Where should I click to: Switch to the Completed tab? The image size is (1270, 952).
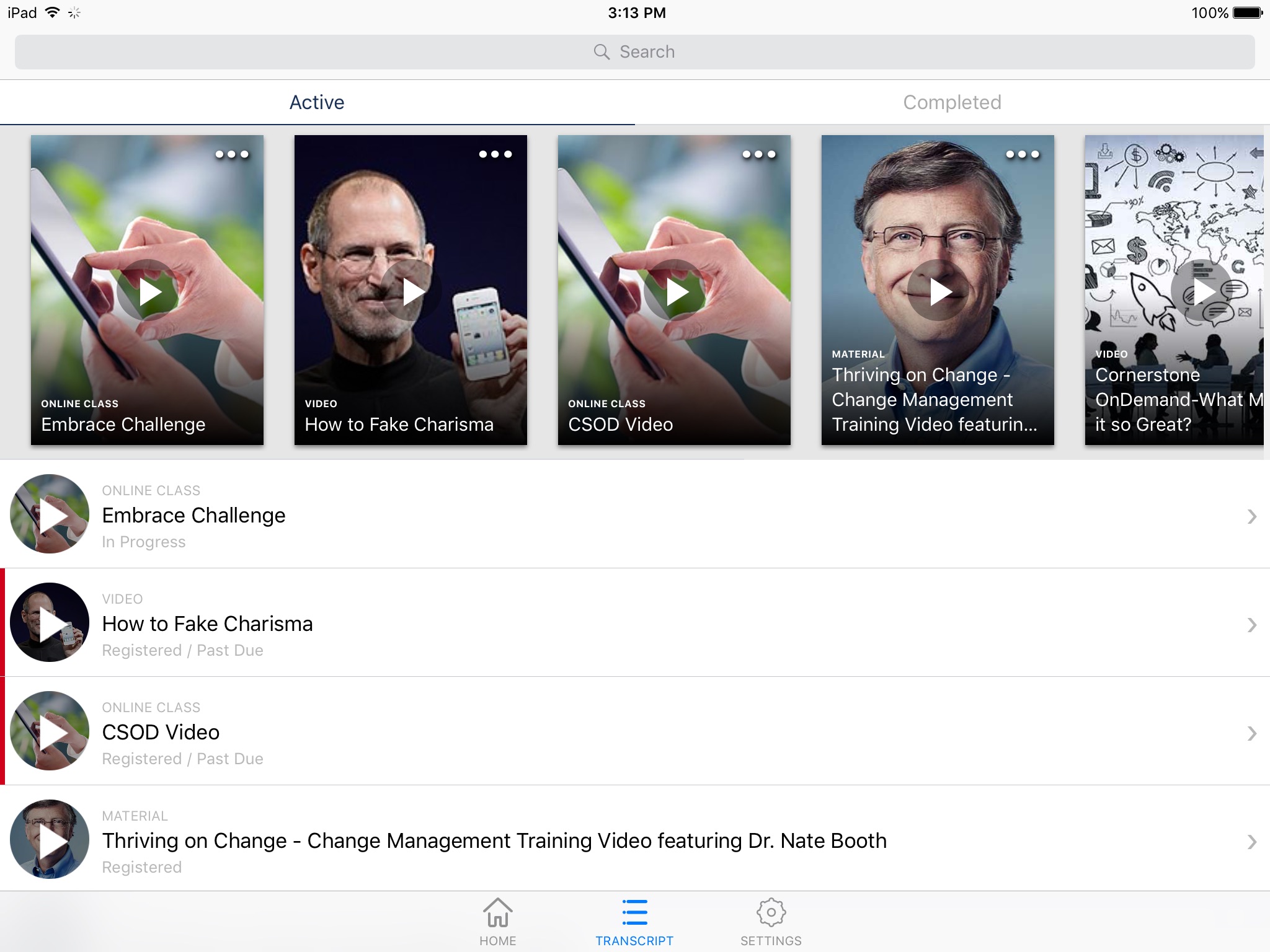952,102
